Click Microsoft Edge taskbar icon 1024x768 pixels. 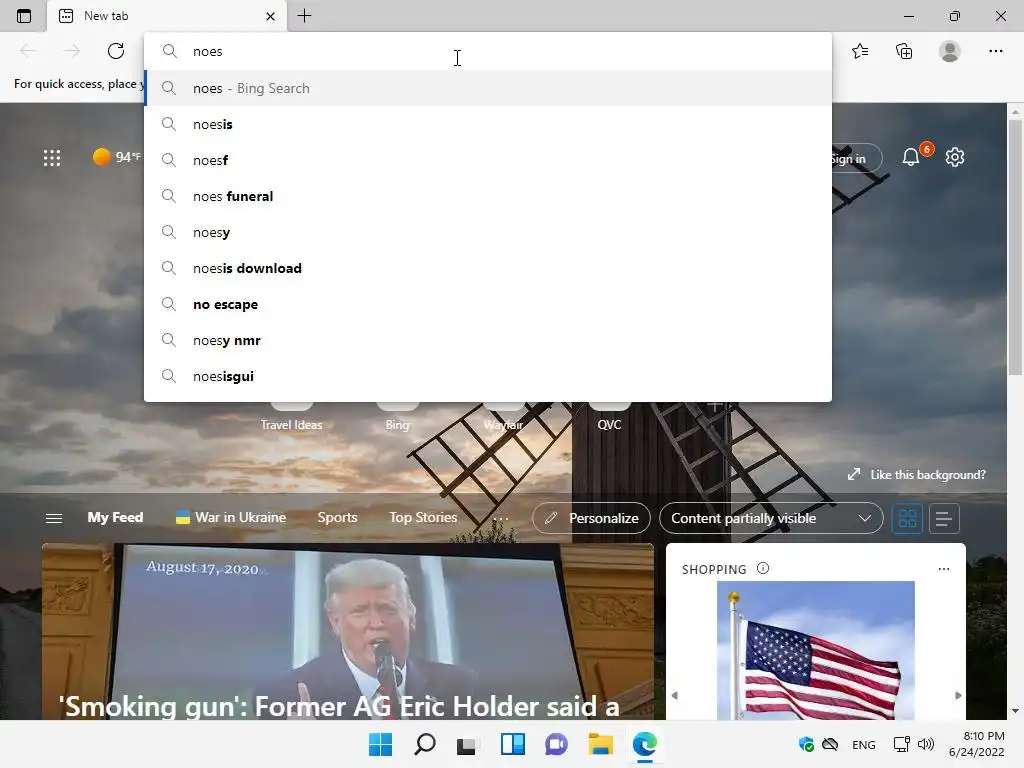[645, 744]
